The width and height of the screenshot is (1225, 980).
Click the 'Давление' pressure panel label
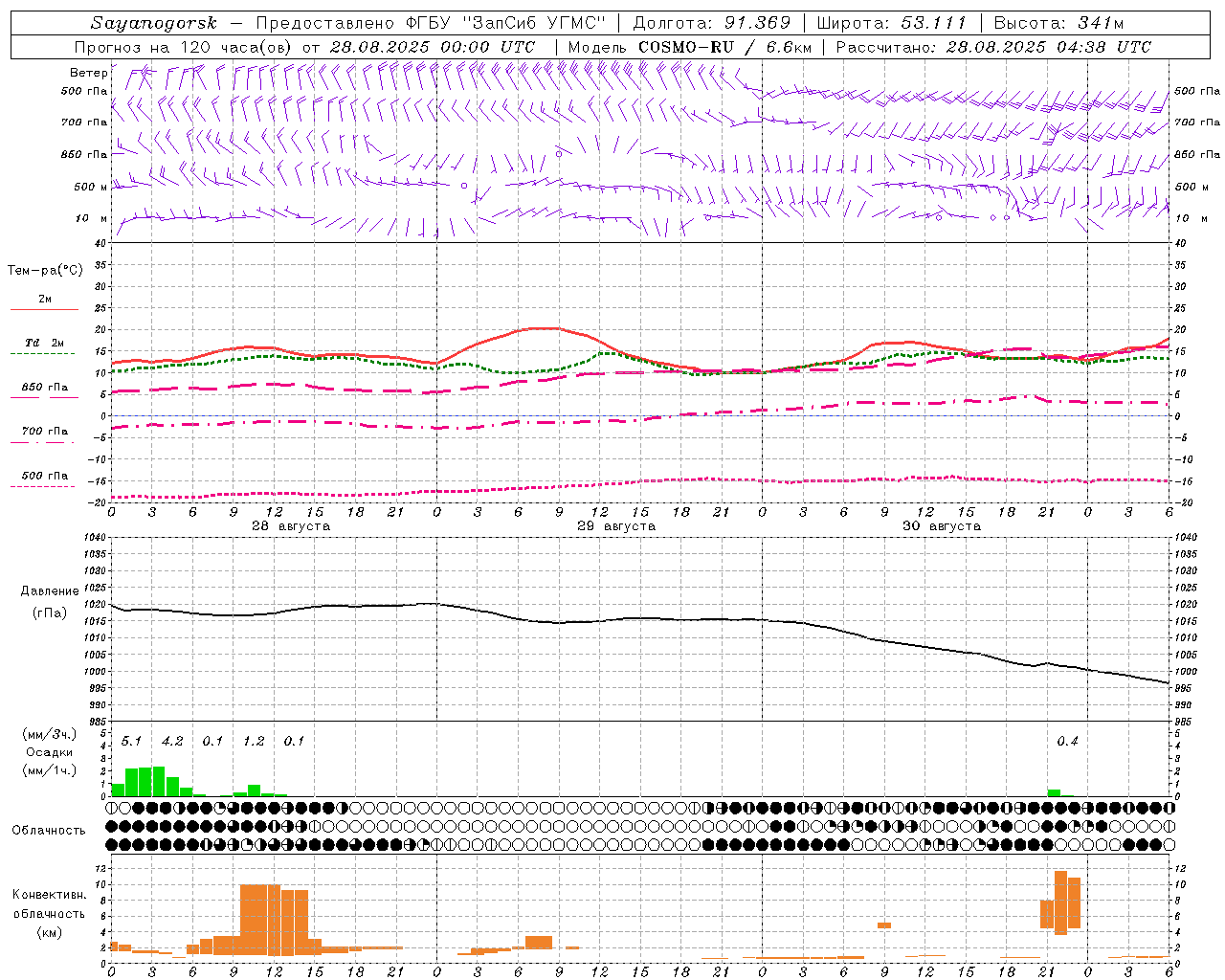(50, 591)
